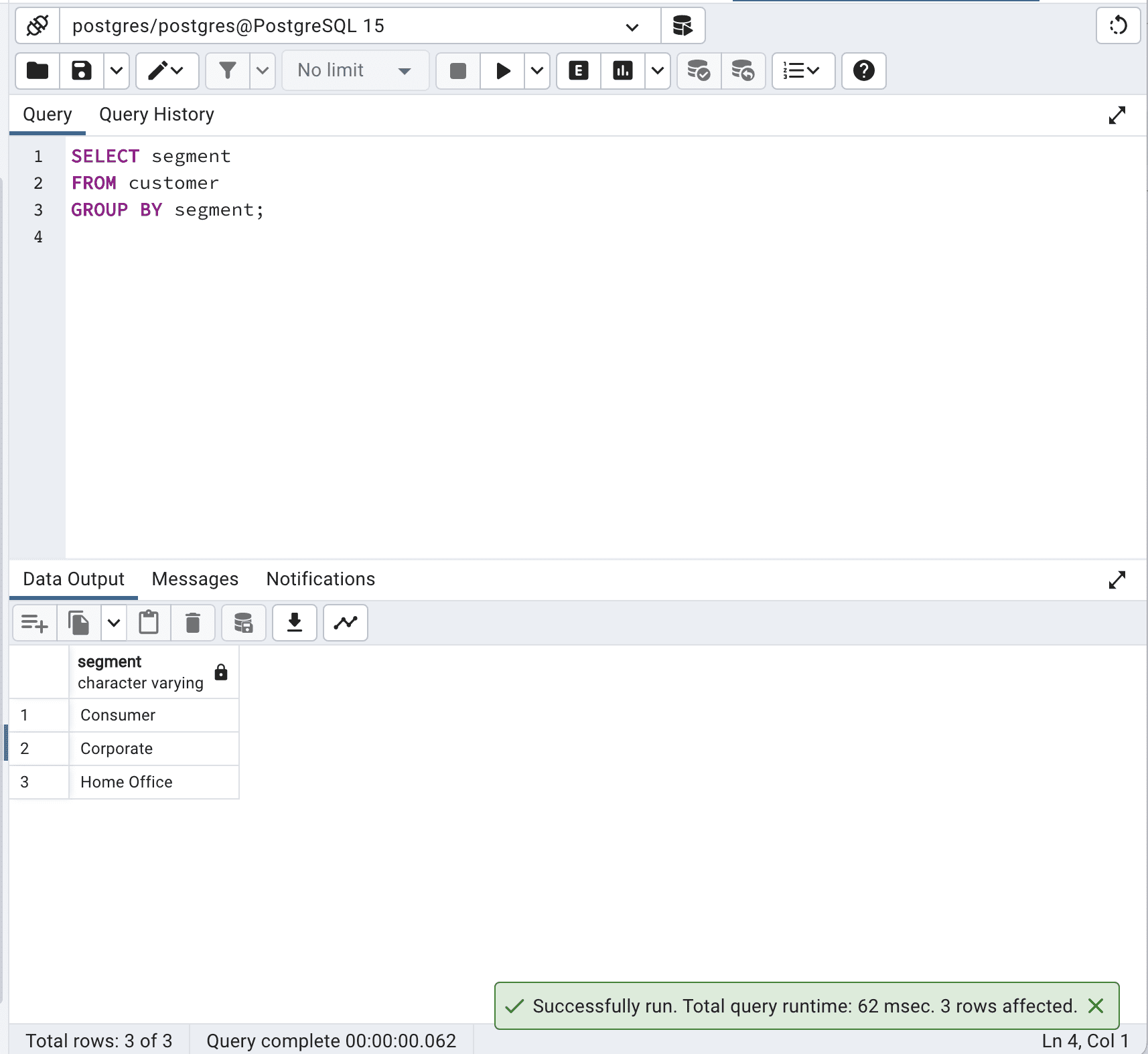
Task: Click the Total rows: 3 of 3 status
Action: (x=99, y=1041)
